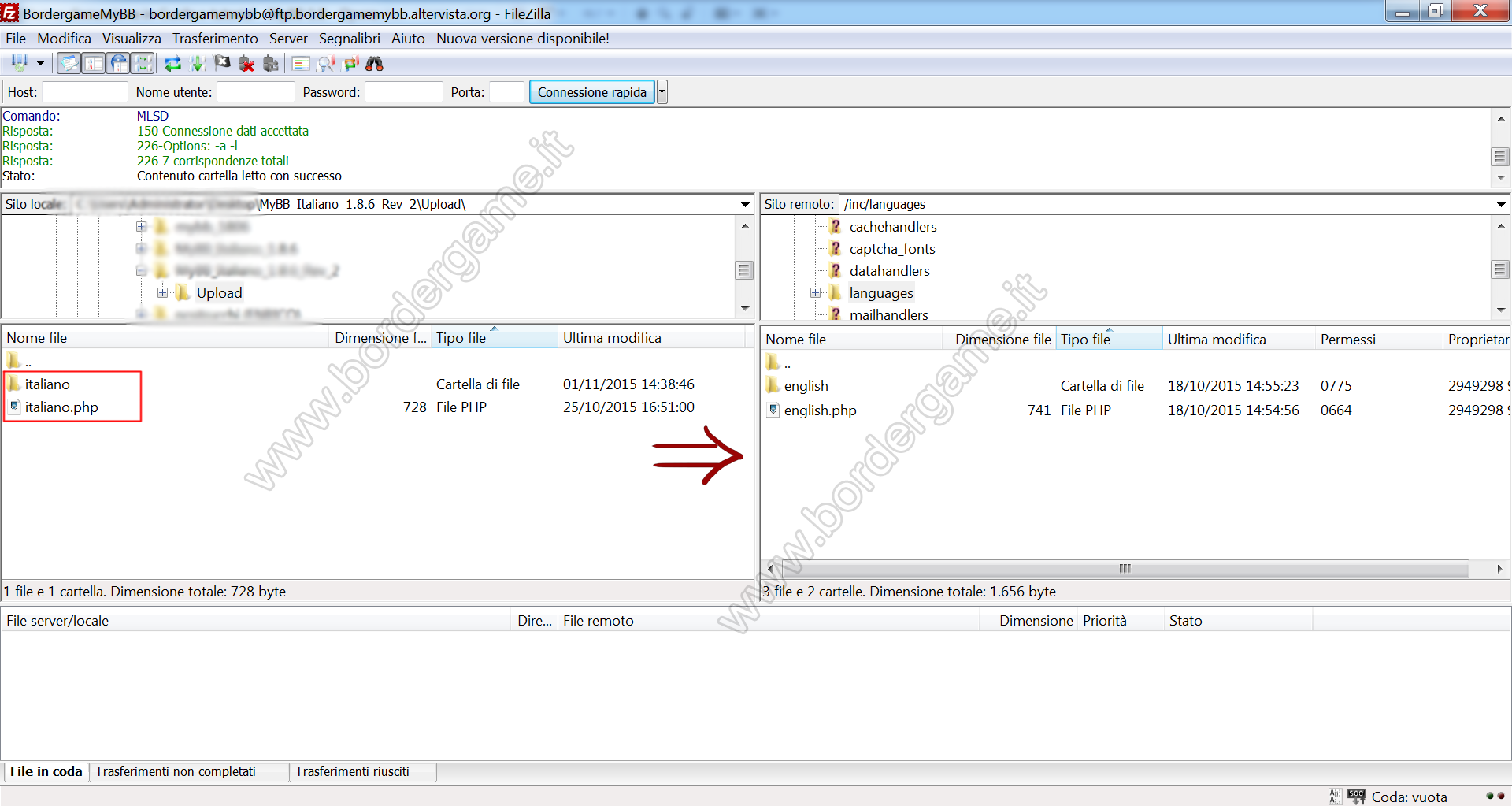Select datahandlers in remote tree
The image size is (1512, 806).
tap(889, 271)
